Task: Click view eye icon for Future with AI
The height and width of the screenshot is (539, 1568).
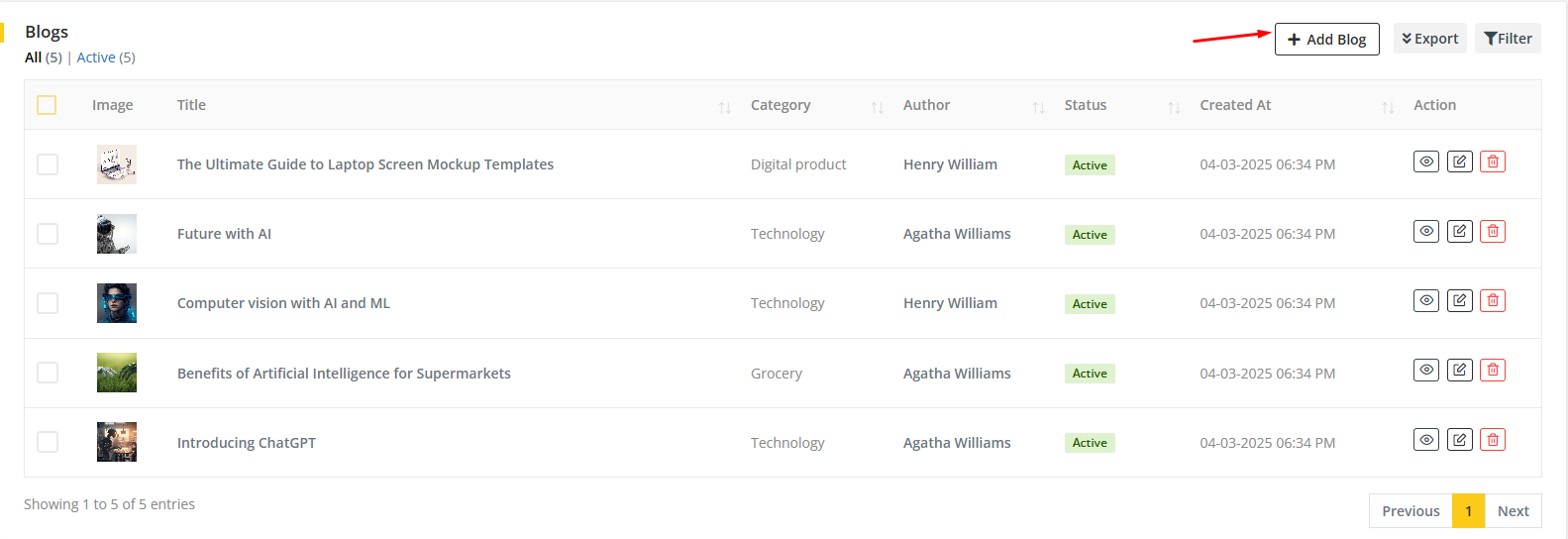Action: click(1425, 231)
